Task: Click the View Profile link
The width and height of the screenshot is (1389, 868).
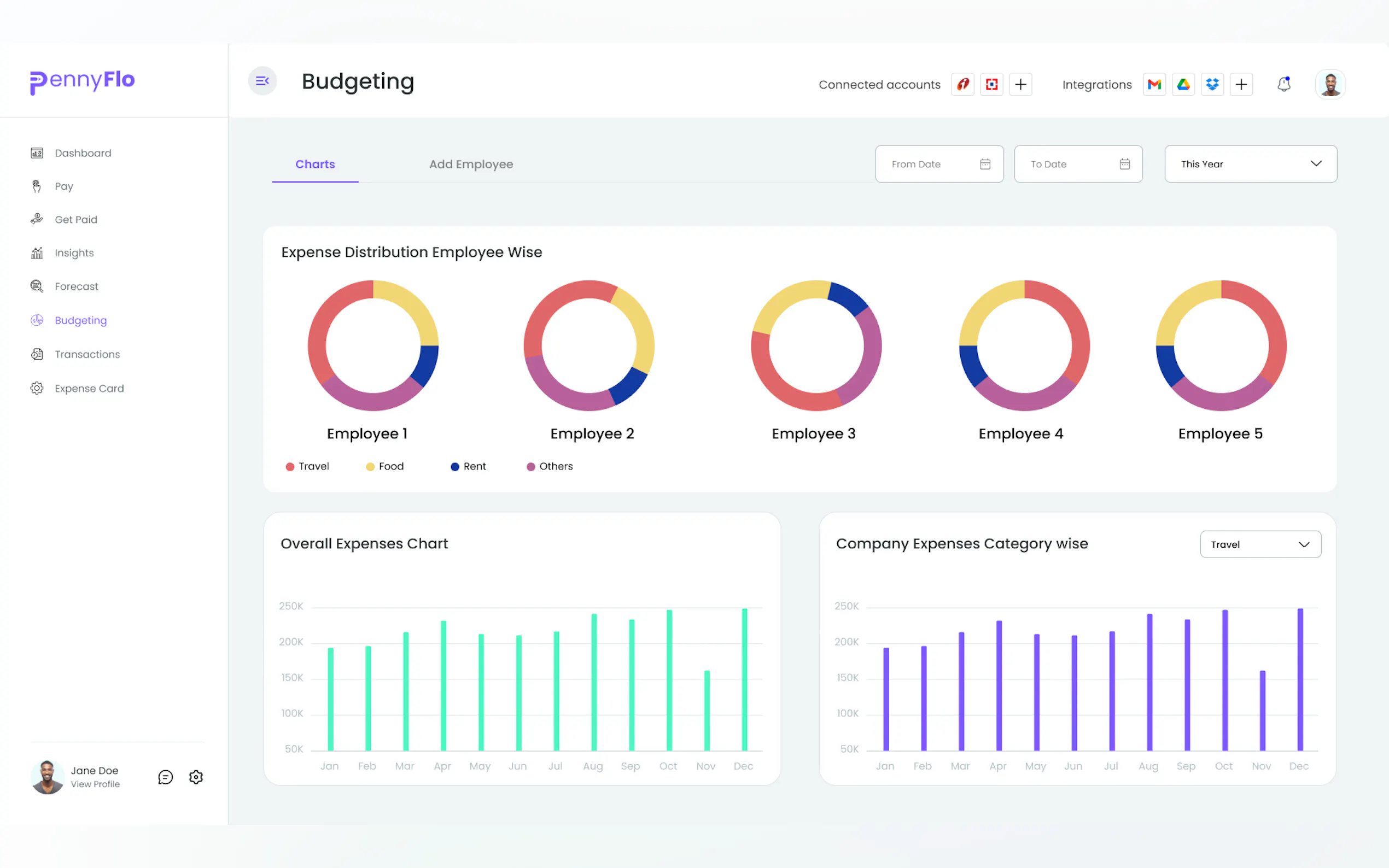Action: (x=95, y=784)
